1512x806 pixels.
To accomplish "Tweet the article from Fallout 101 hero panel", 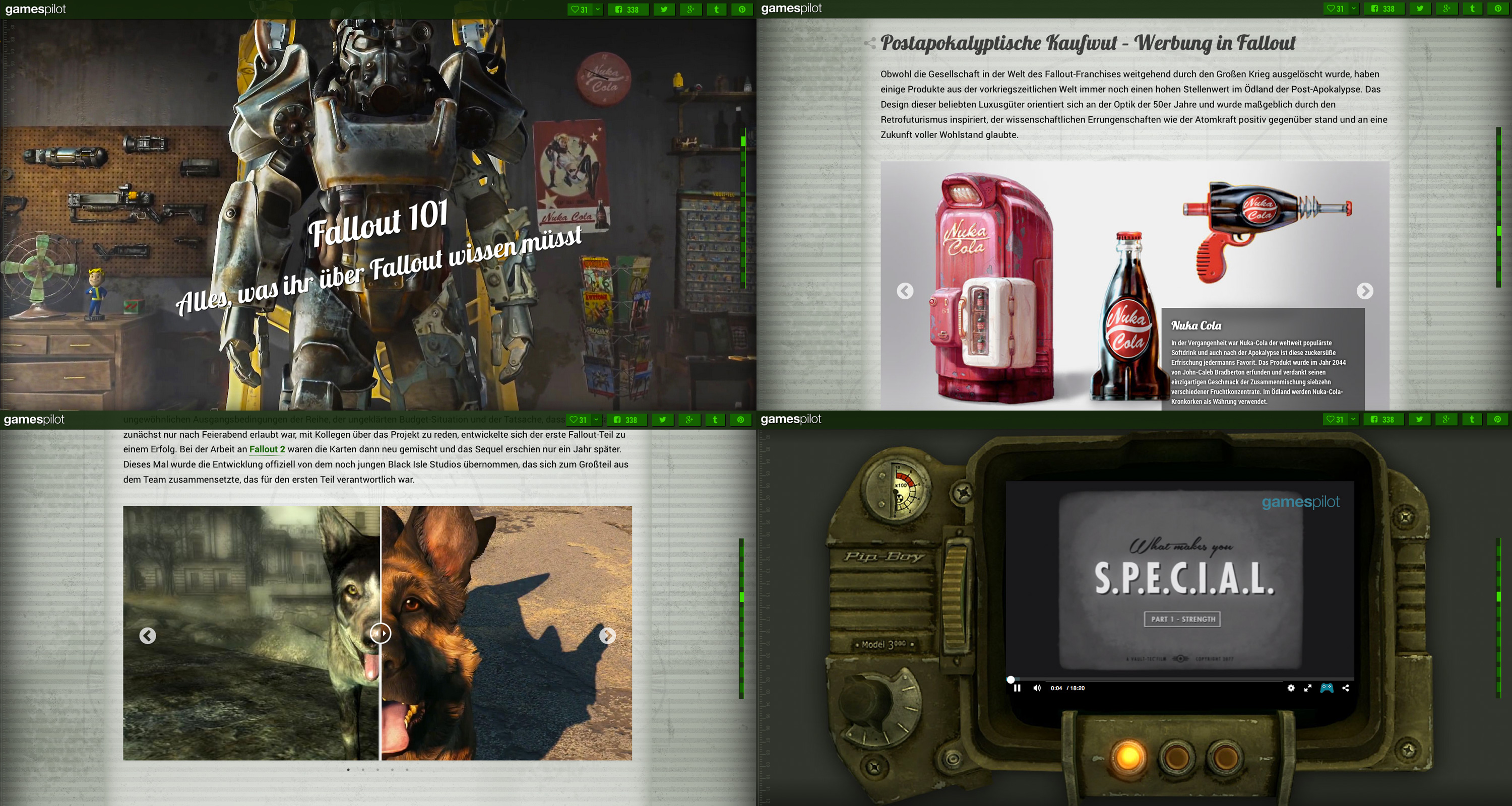I will click(664, 10).
